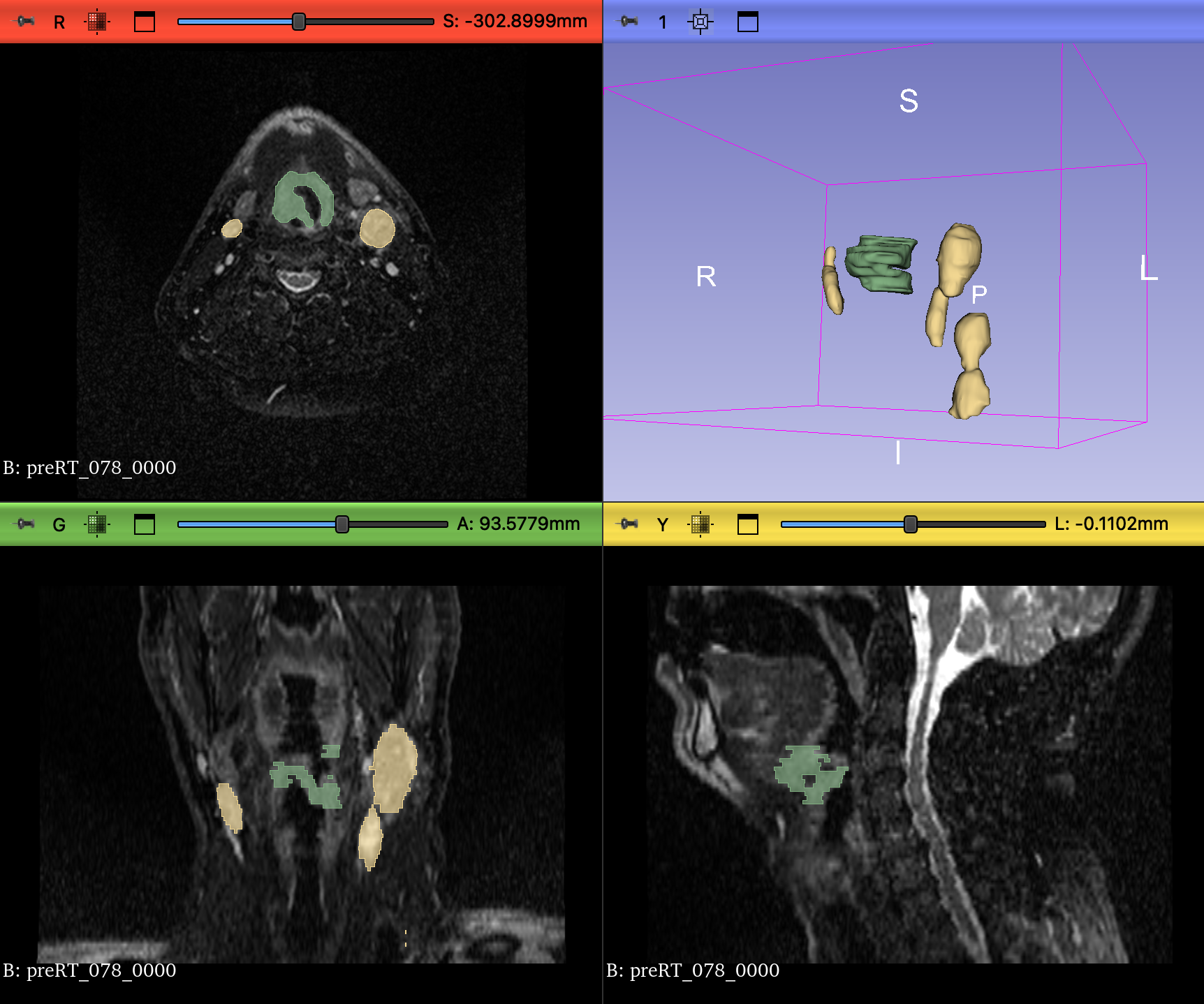The height and width of the screenshot is (1004, 1204).
Task: Click the Yellow slice offset slider handle
Action: tap(910, 524)
